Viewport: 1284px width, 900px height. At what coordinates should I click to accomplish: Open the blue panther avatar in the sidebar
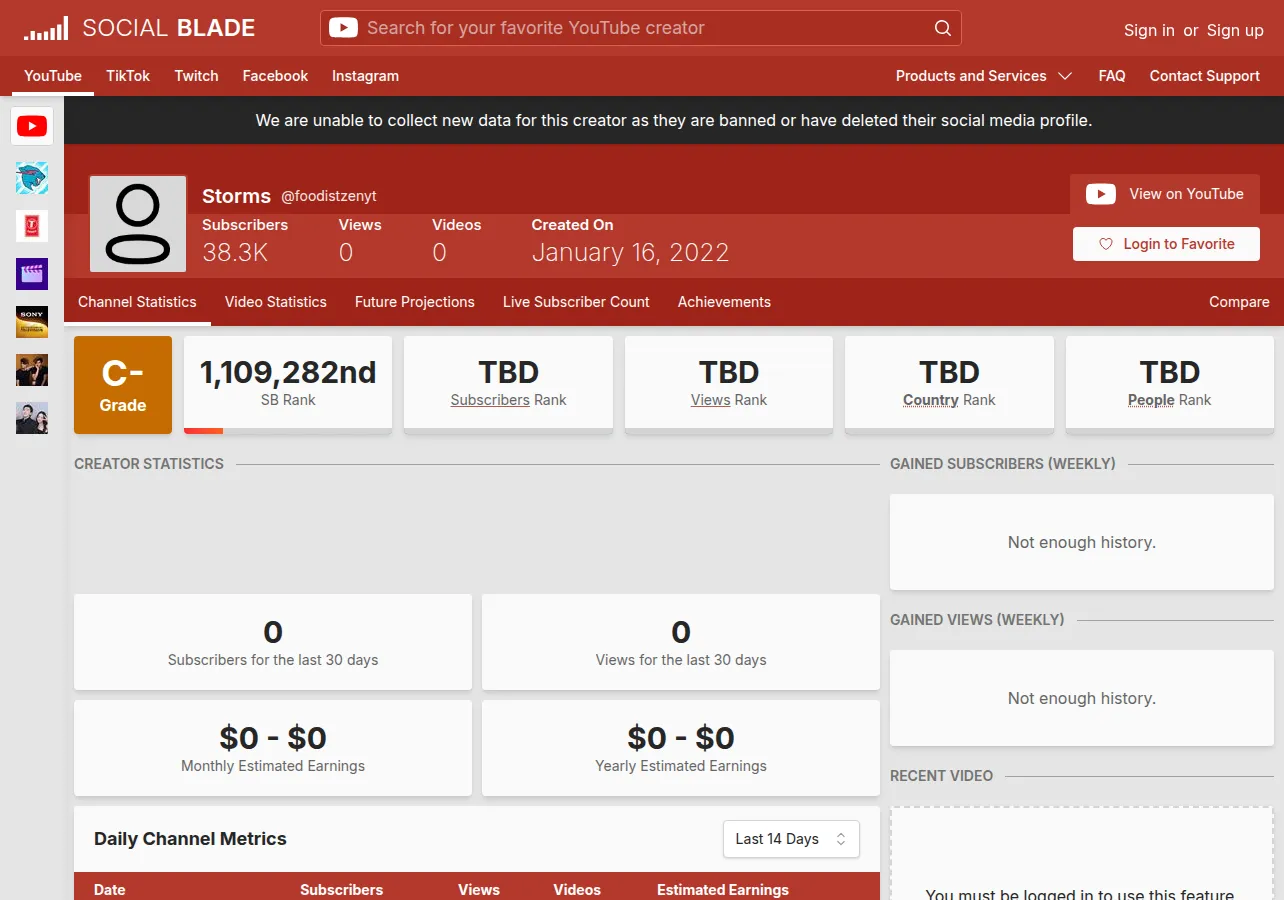[x=32, y=178]
